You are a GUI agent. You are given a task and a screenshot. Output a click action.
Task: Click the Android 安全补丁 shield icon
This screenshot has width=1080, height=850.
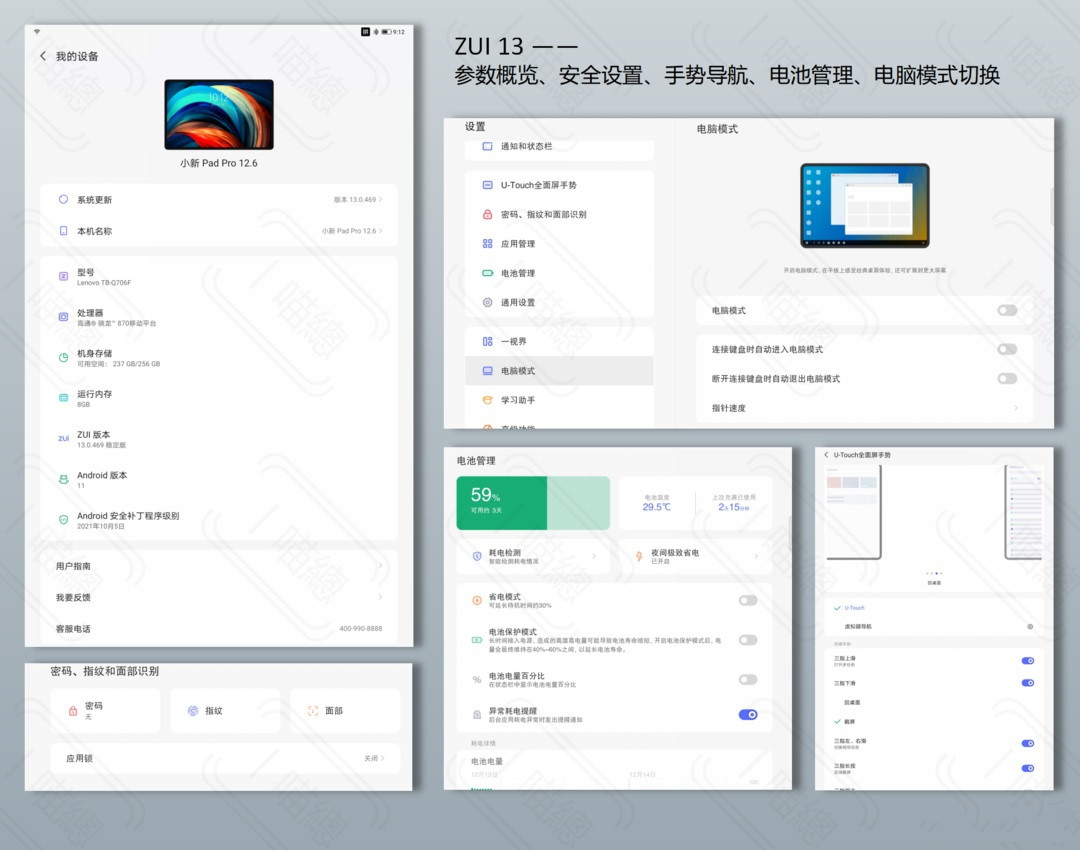point(63,520)
